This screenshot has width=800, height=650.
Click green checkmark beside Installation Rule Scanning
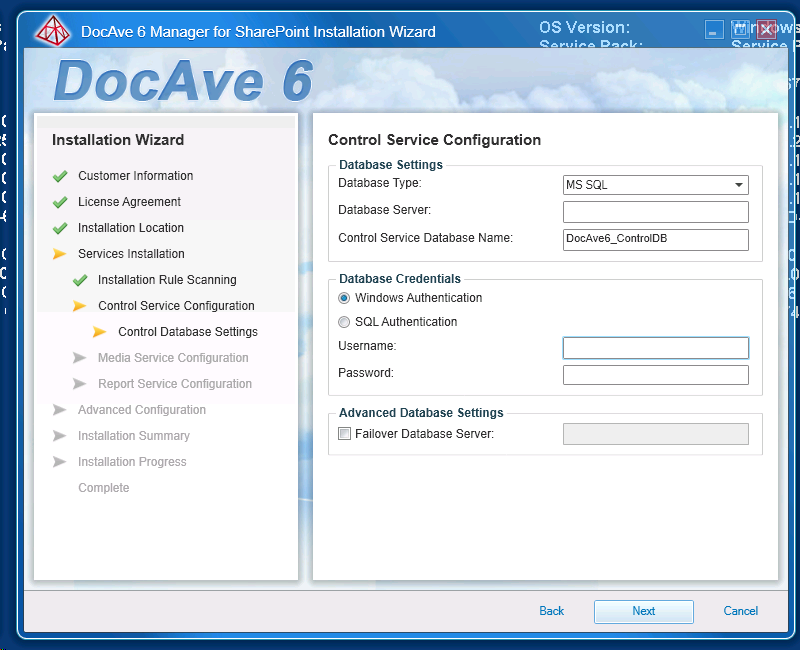(x=80, y=280)
